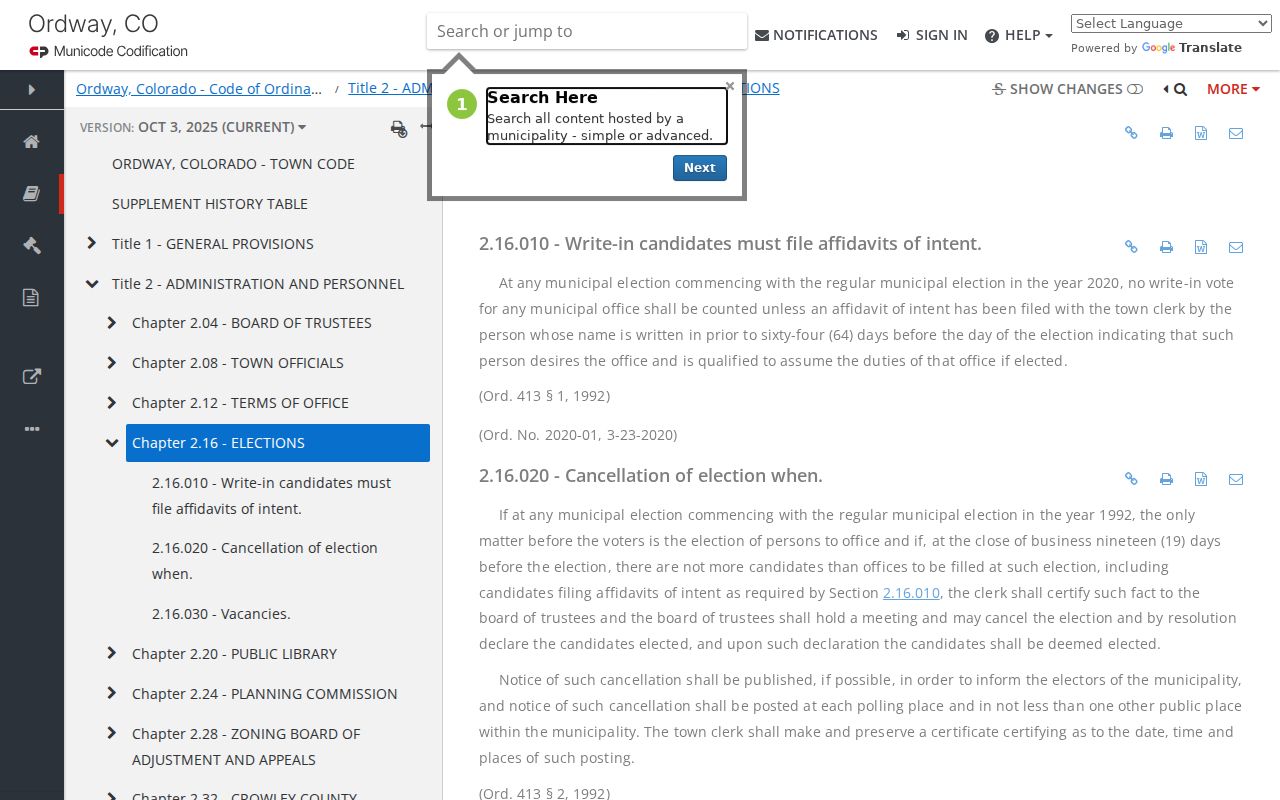Copy link for section 2.16.020
This screenshot has width=1280, height=800.
pyautogui.click(x=1131, y=479)
